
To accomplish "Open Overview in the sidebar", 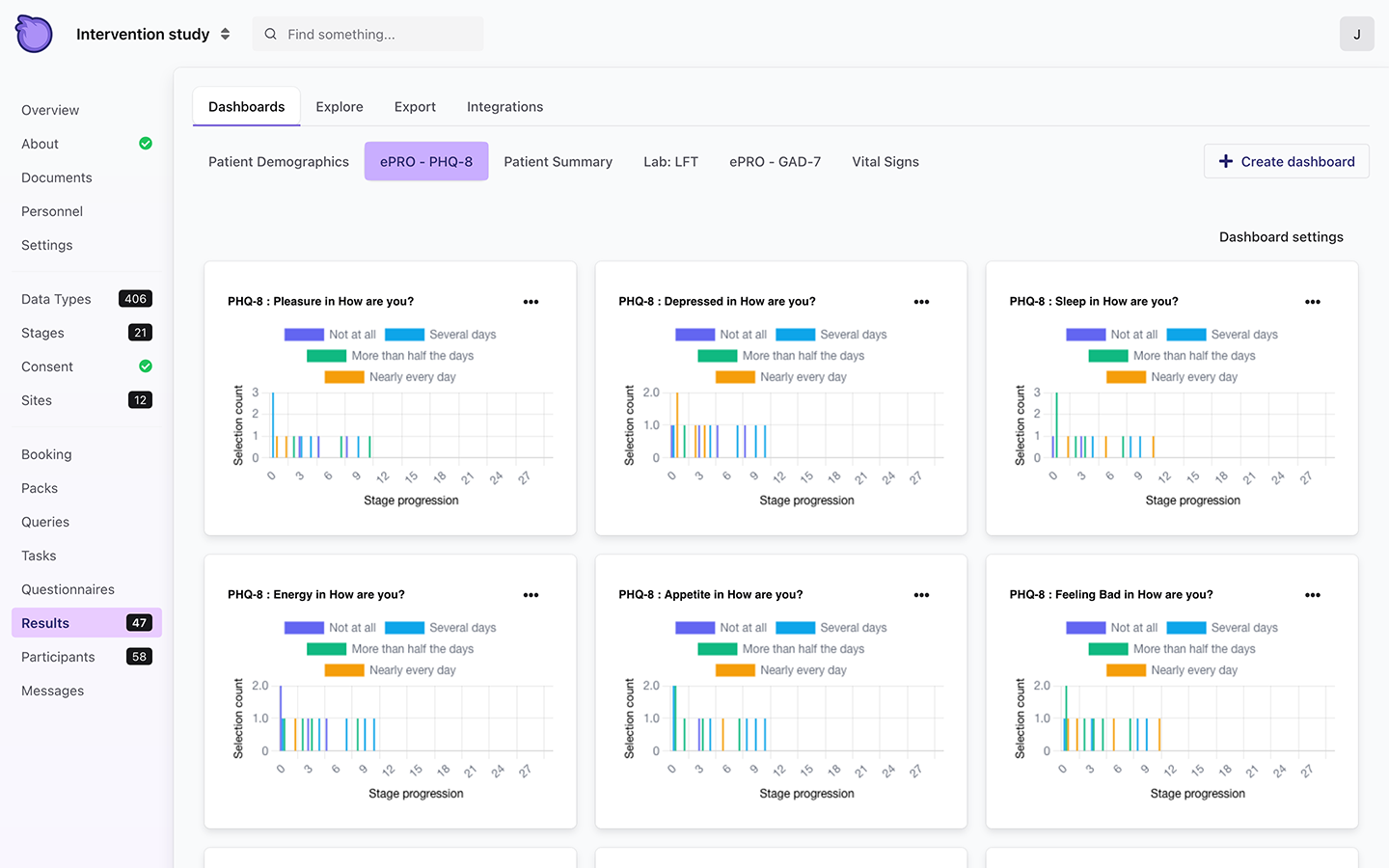I will (x=50, y=110).
